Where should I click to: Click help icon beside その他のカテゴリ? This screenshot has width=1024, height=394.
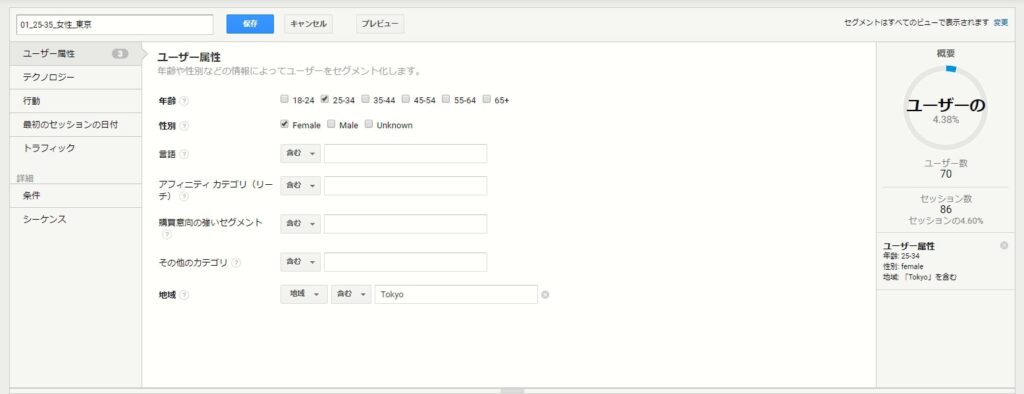[x=236, y=263]
